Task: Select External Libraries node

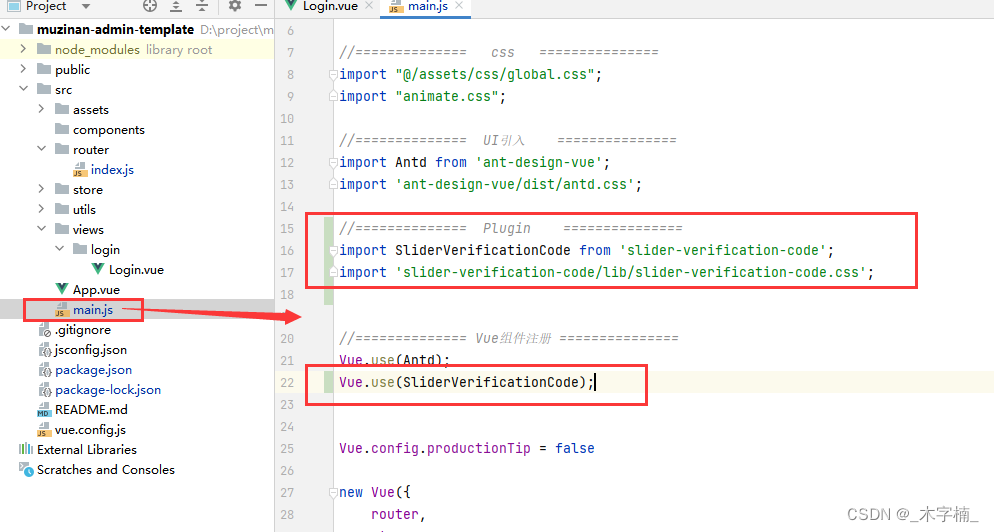Action: coord(87,450)
